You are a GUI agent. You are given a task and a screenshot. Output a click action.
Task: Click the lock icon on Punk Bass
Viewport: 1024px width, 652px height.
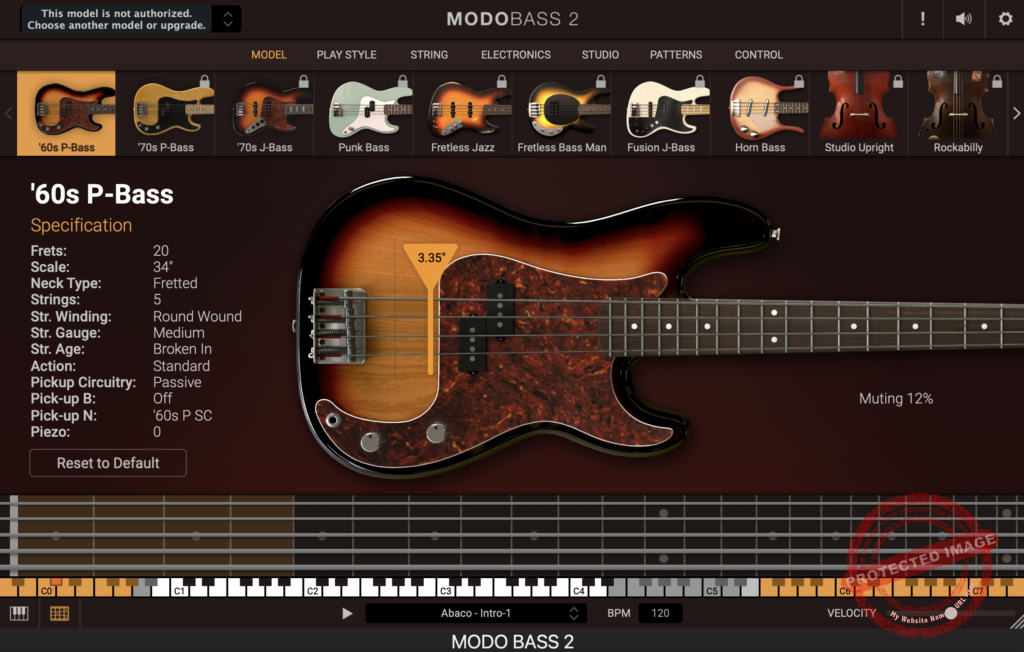point(403,81)
